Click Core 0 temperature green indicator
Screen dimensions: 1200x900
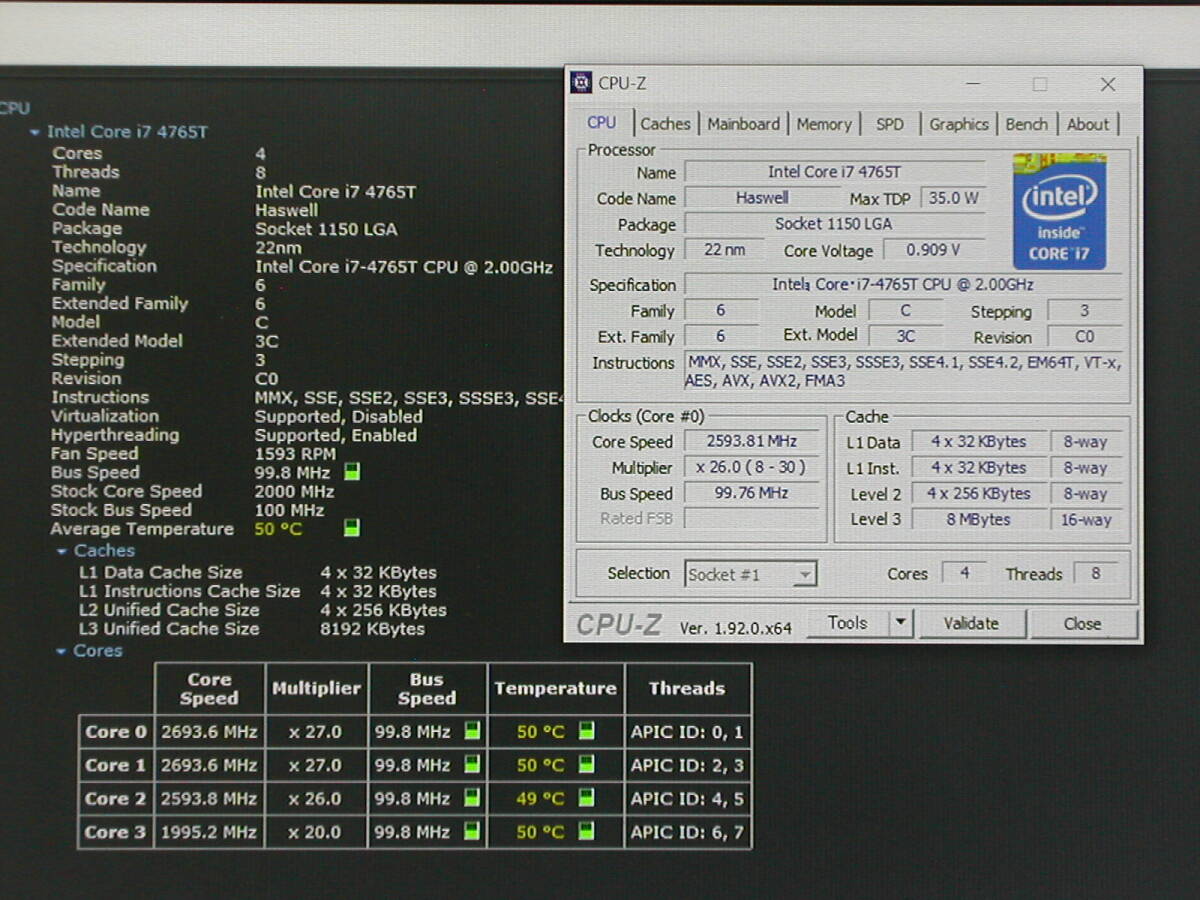point(587,731)
